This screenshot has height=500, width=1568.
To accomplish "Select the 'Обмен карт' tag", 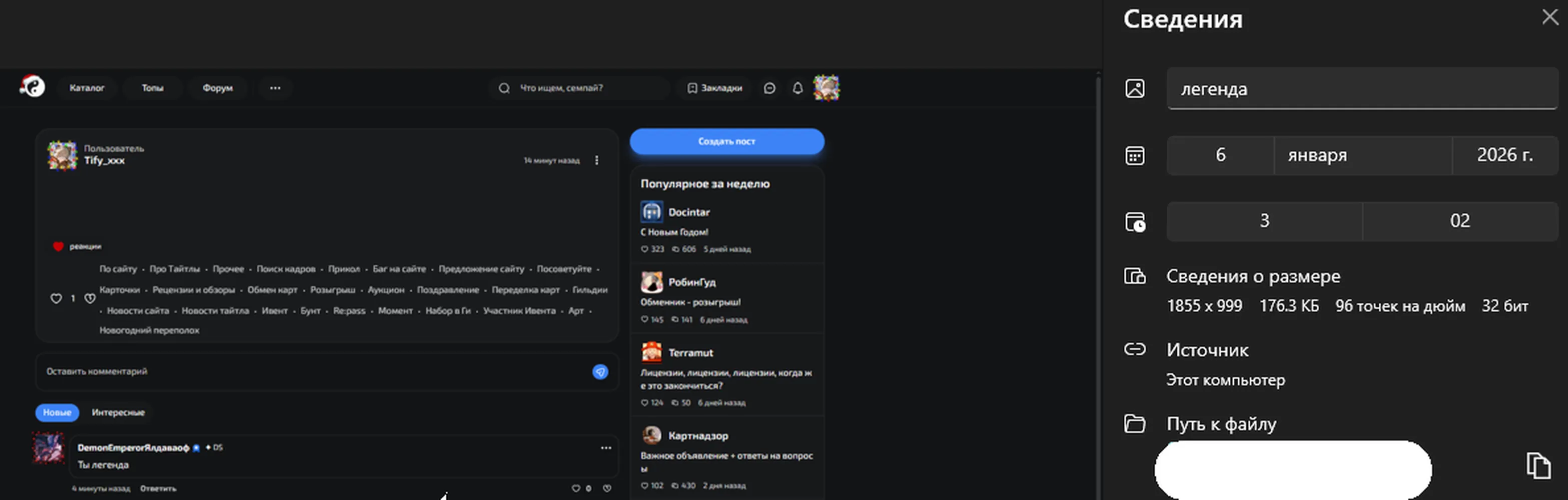I will pyautogui.click(x=272, y=289).
